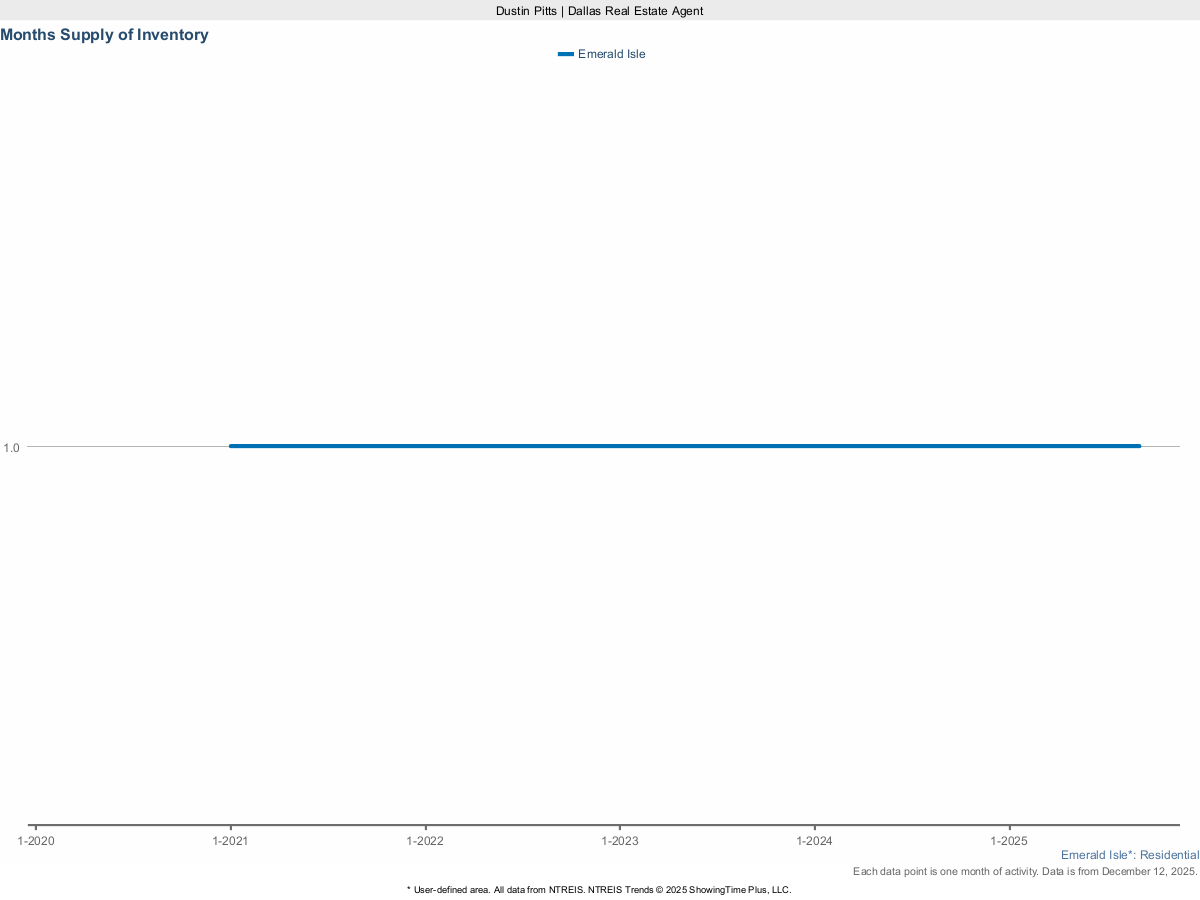Image resolution: width=1200 pixels, height=900 pixels.
Task: Click the NTREIS copyright footnote
Action: (x=599, y=889)
